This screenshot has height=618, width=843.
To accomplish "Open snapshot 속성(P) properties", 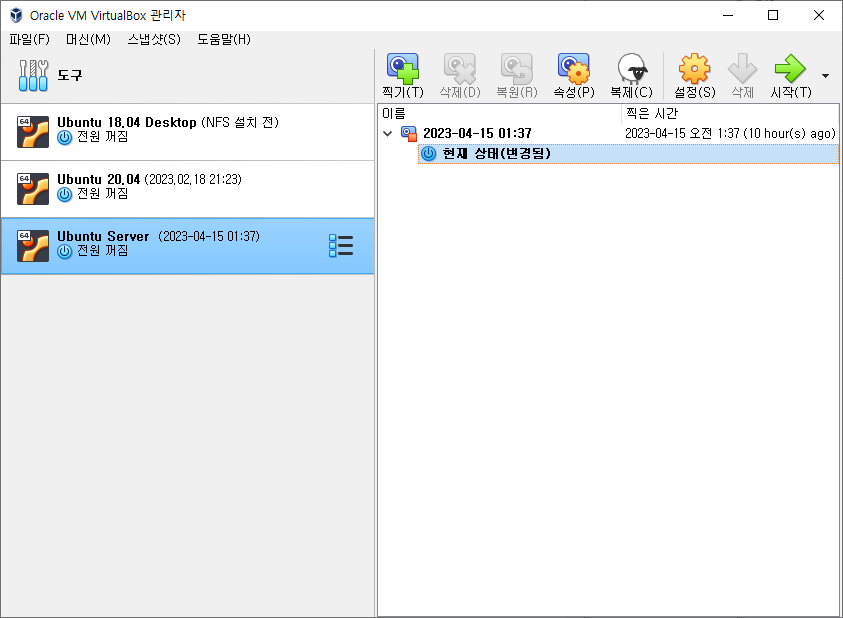I will click(x=574, y=76).
